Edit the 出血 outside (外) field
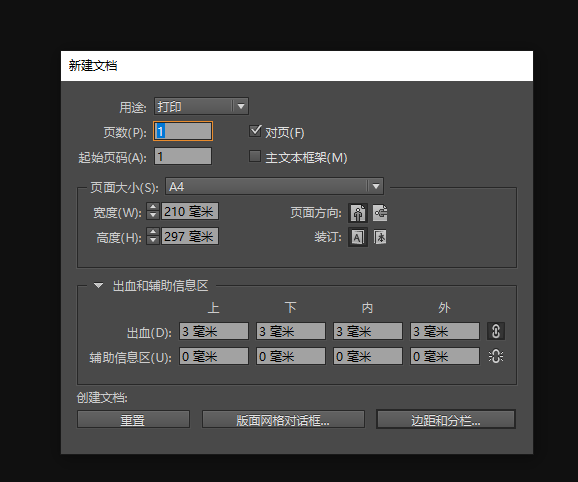Viewport: 578px width, 482px height. (x=445, y=331)
